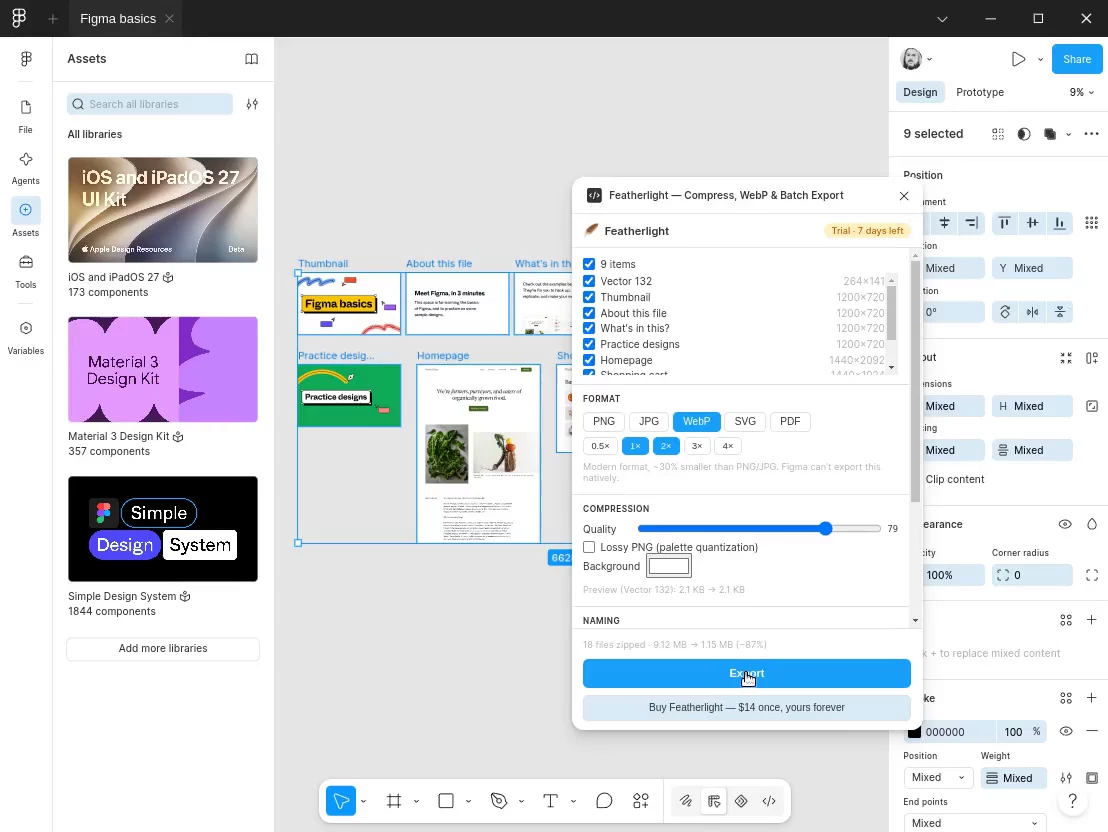Toggle the 3× export scale
Viewport: 1108px width, 832px height.
coord(697,446)
